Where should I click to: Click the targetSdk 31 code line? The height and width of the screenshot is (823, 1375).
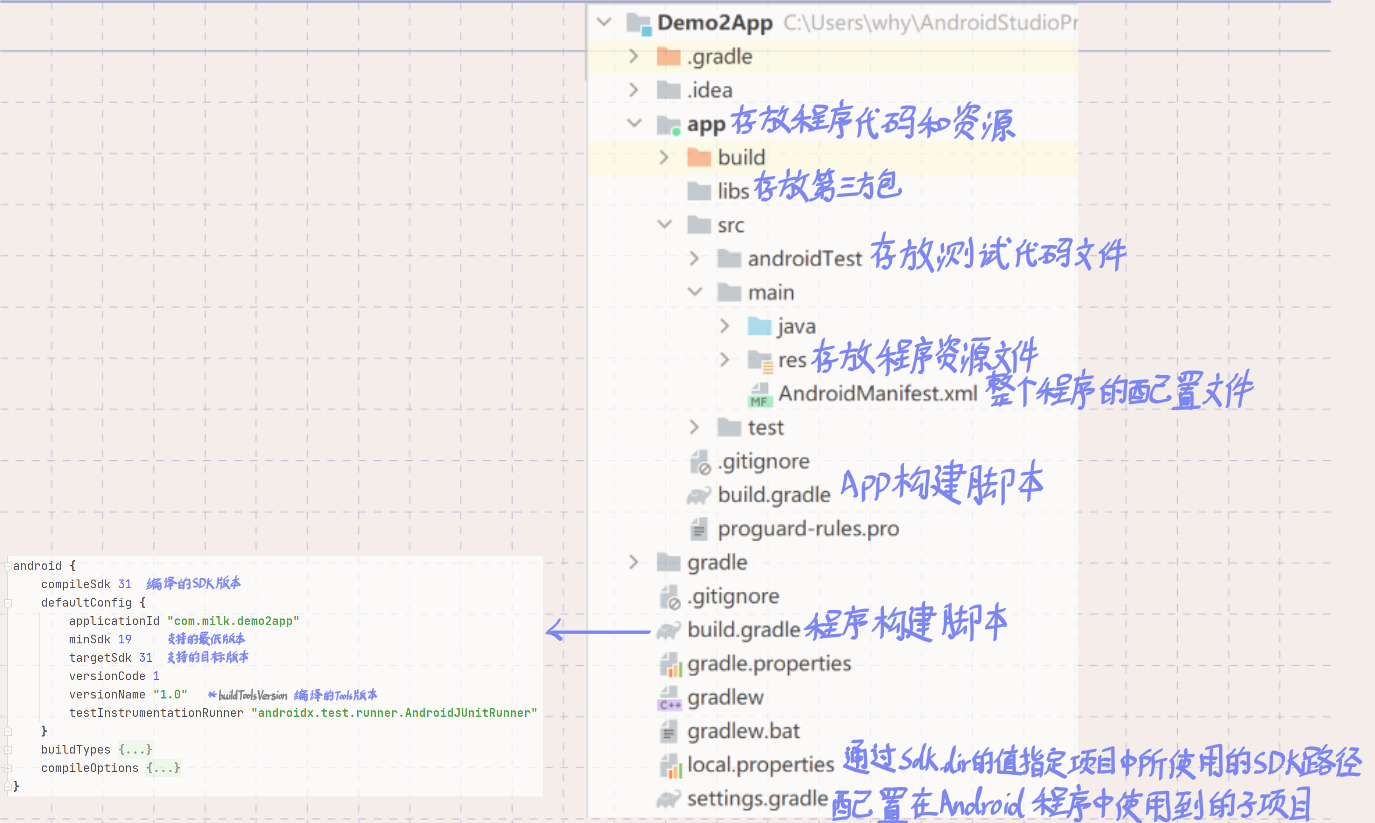tap(111, 658)
